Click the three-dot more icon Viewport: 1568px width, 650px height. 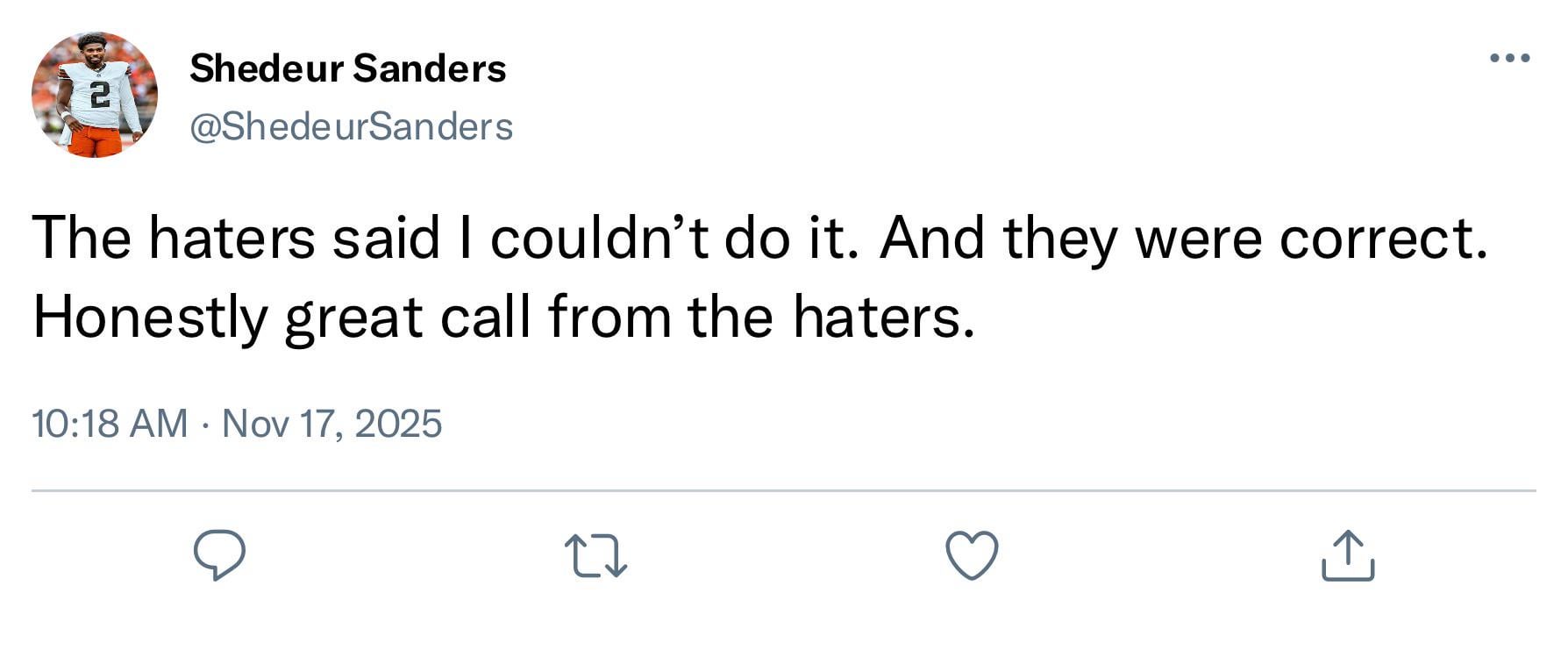[1510, 59]
